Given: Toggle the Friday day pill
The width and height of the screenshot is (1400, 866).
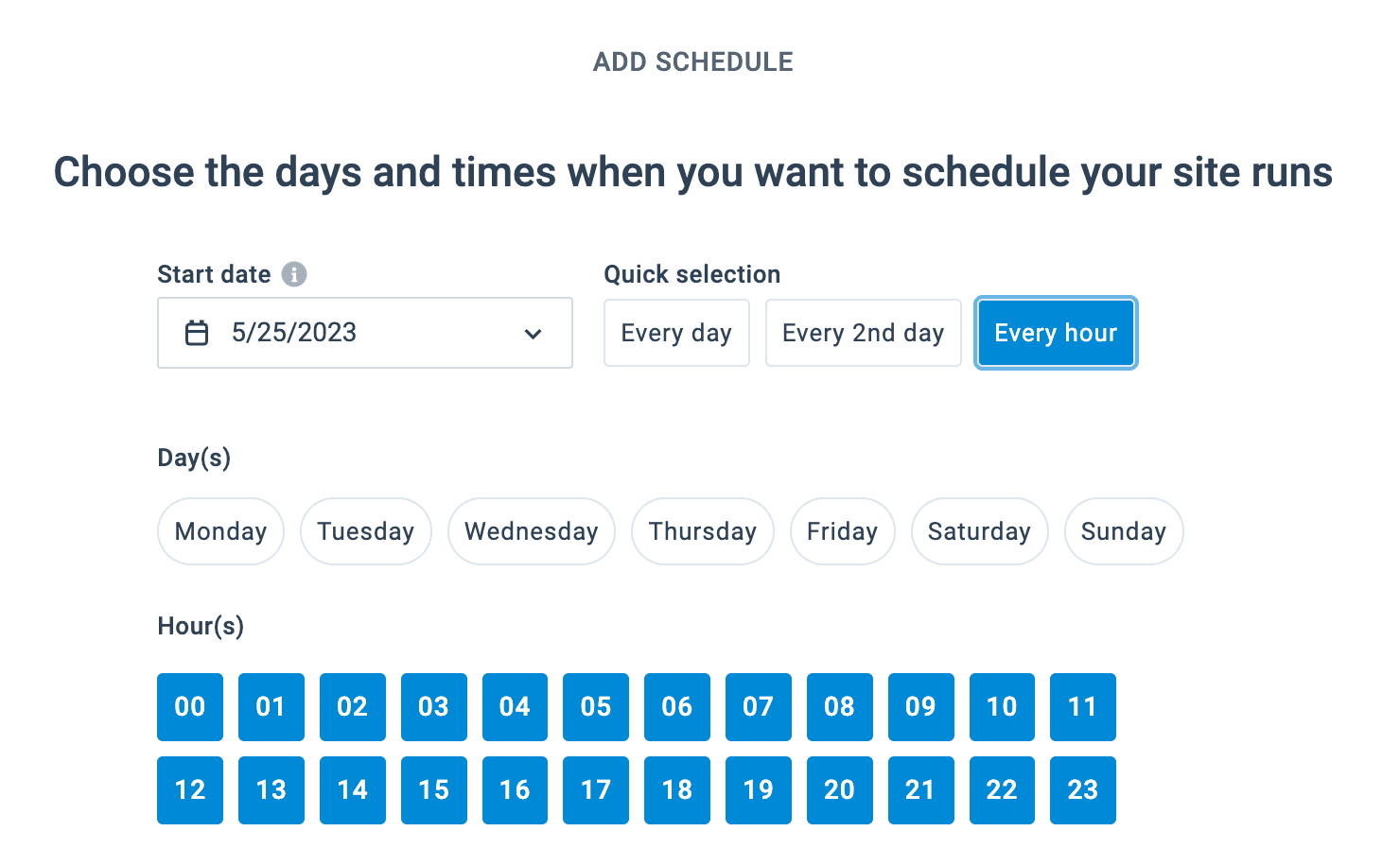Looking at the screenshot, I should (x=842, y=531).
